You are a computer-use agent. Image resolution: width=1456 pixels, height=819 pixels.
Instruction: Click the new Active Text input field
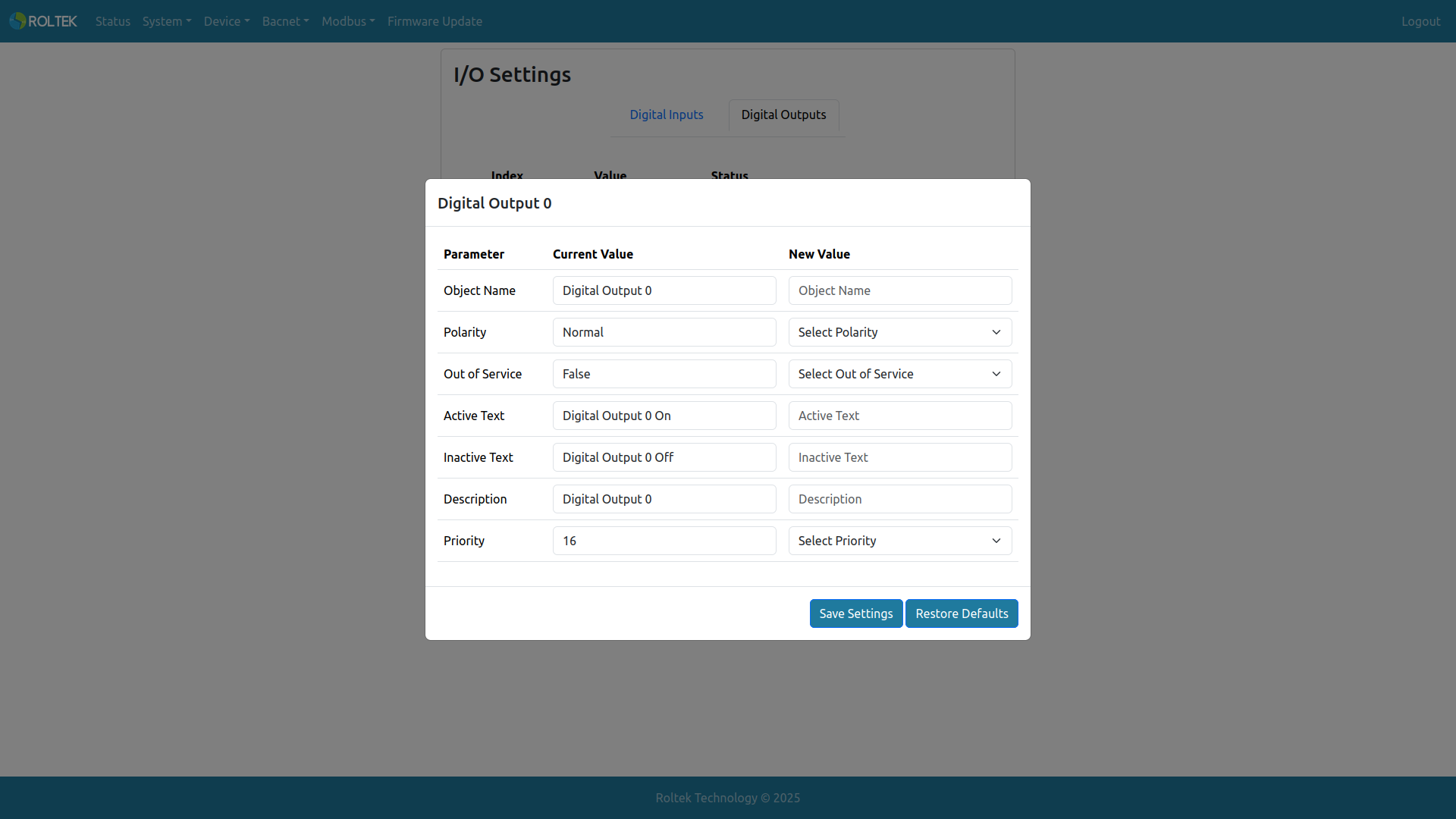[x=900, y=416]
